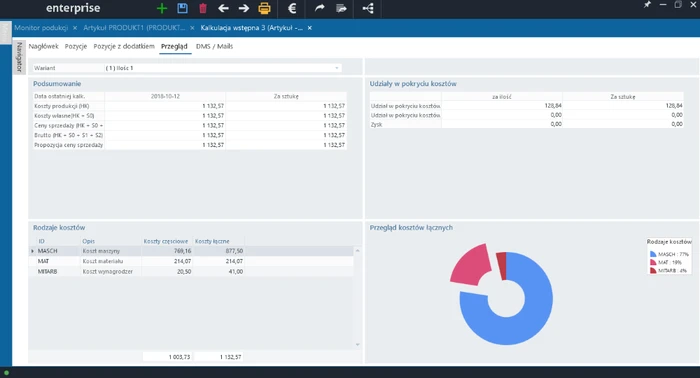Select the MASCH row indicator arrow
This screenshot has width=700, height=378.
(x=32, y=251)
